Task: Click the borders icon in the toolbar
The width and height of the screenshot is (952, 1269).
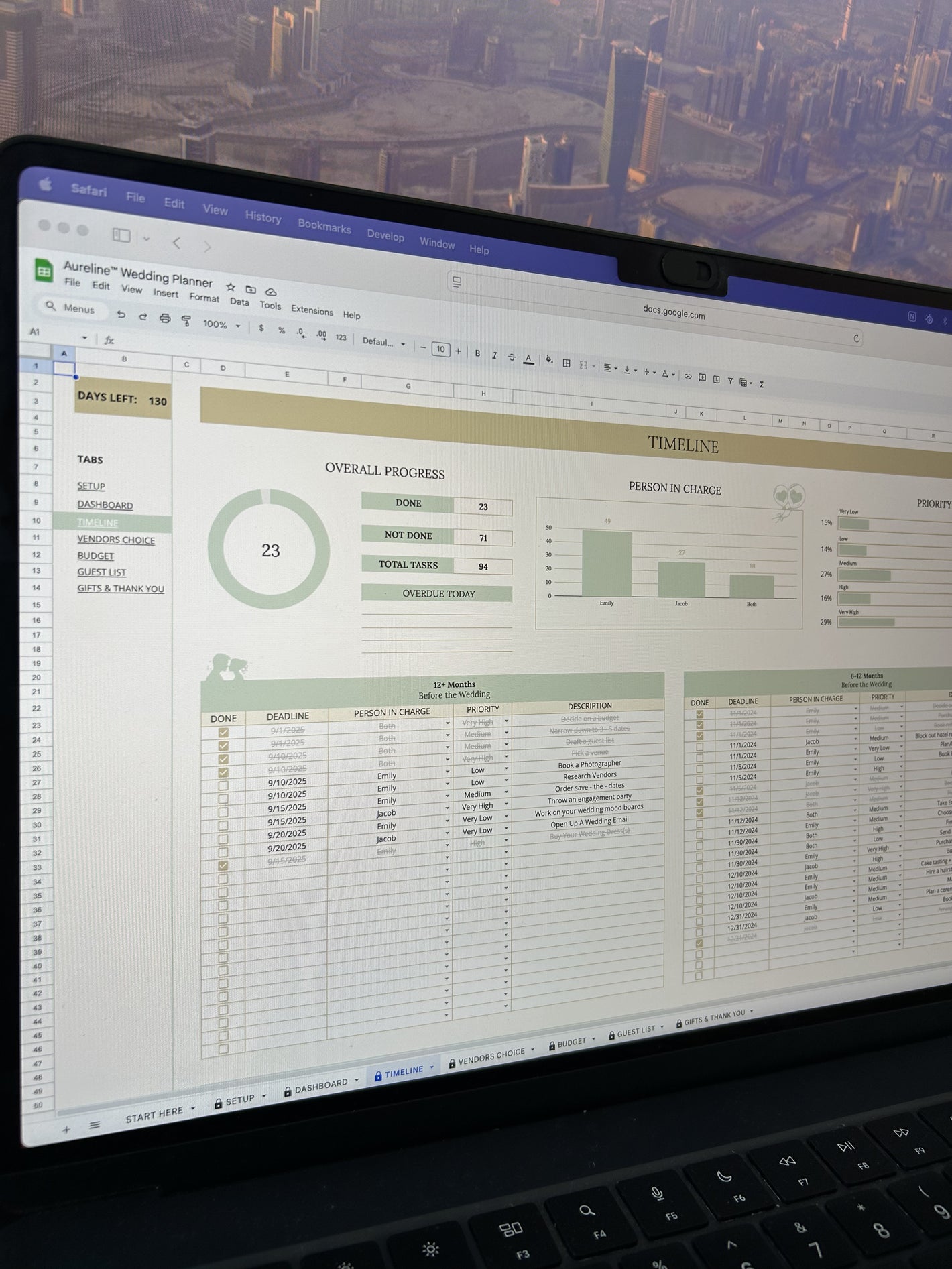Action: [x=567, y=363]
